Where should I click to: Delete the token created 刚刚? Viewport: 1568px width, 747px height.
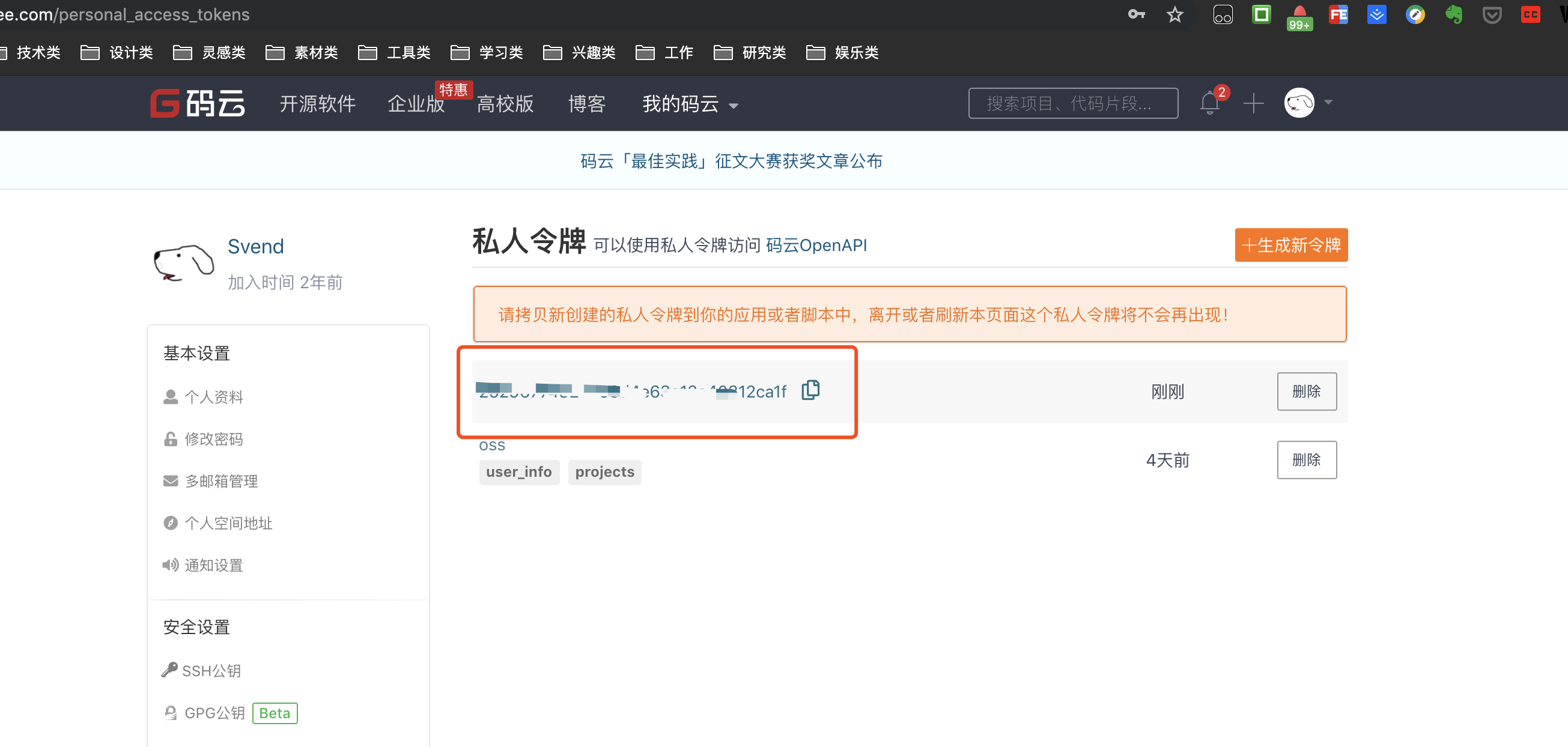coord(1307,391)
